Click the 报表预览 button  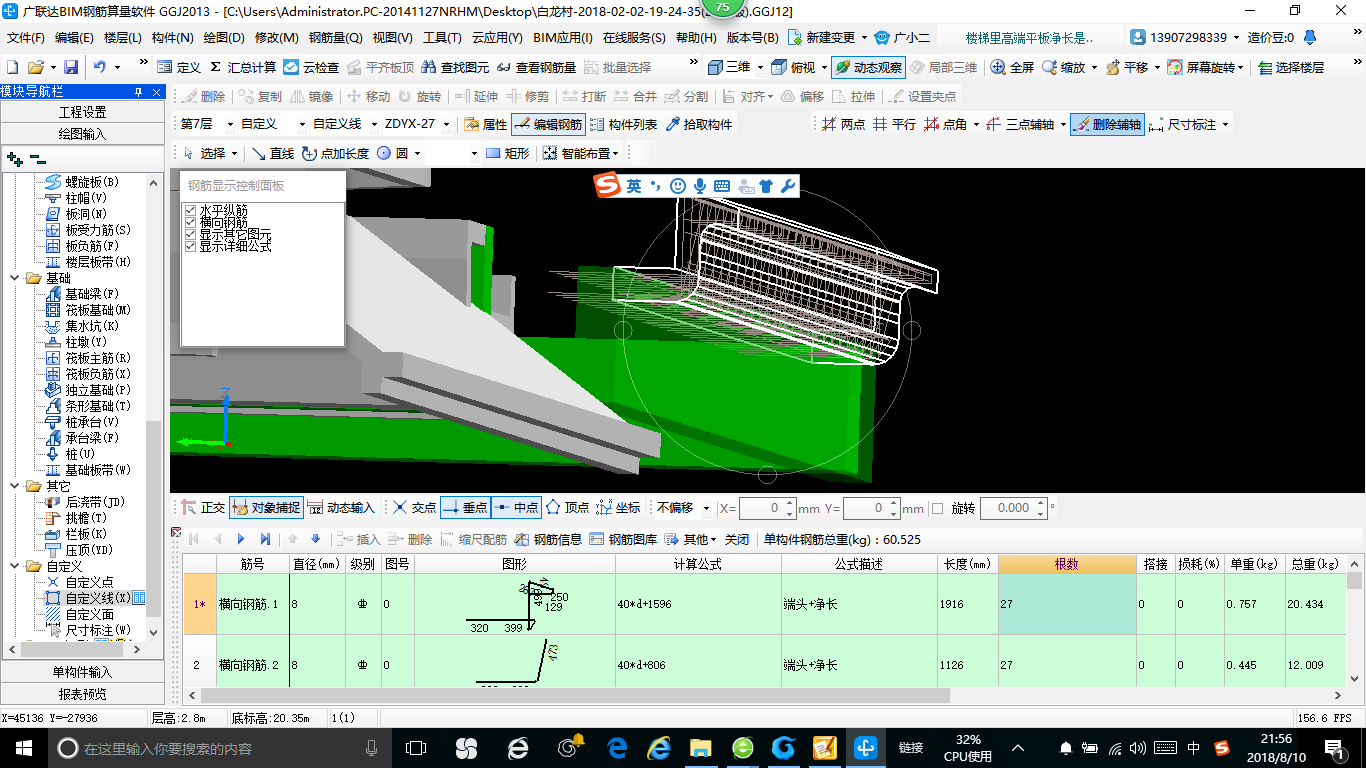click(x=82, y=694)
